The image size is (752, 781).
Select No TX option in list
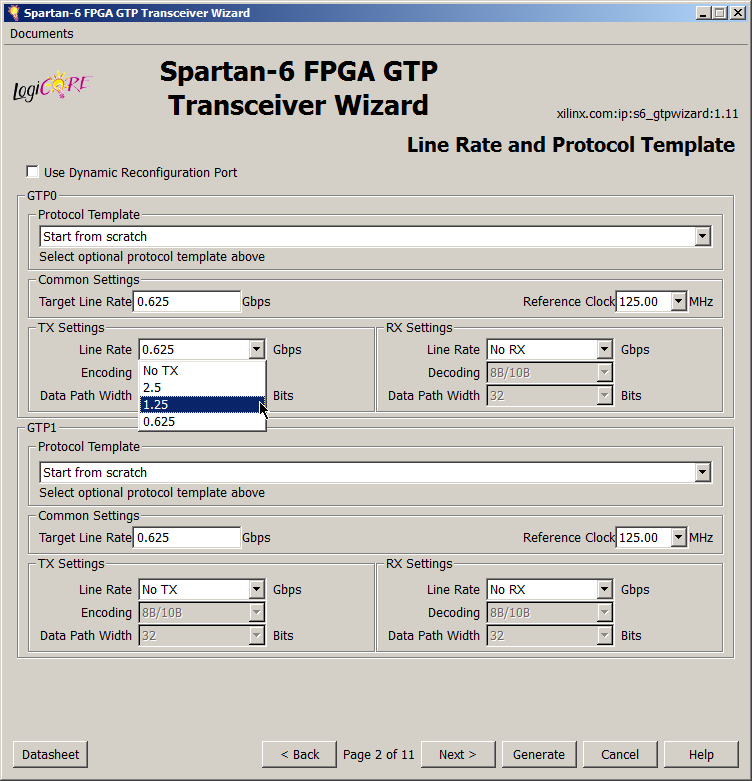tap(202, 371)
